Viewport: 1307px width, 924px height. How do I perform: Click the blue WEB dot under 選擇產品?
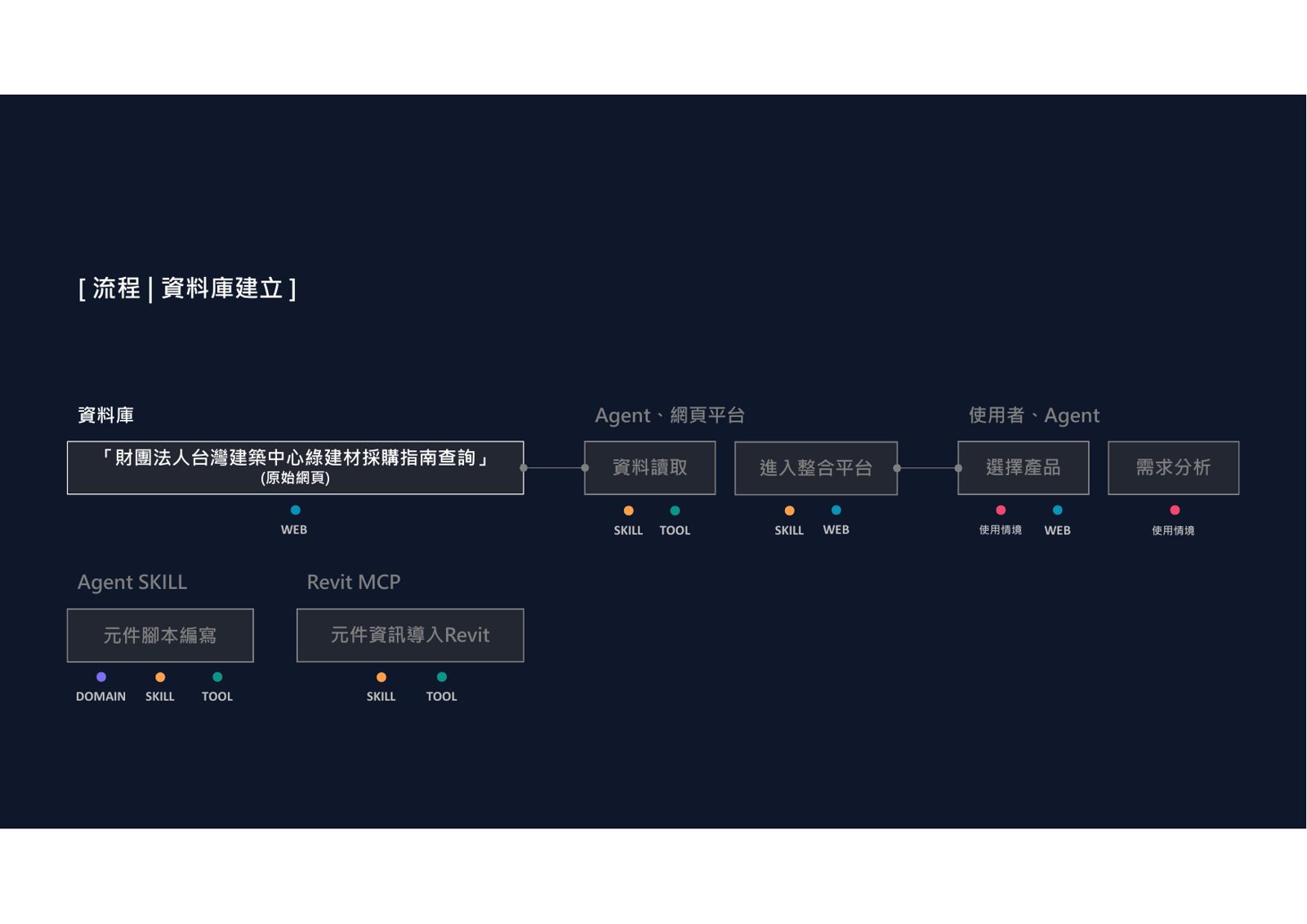[x=1057, y=511]
